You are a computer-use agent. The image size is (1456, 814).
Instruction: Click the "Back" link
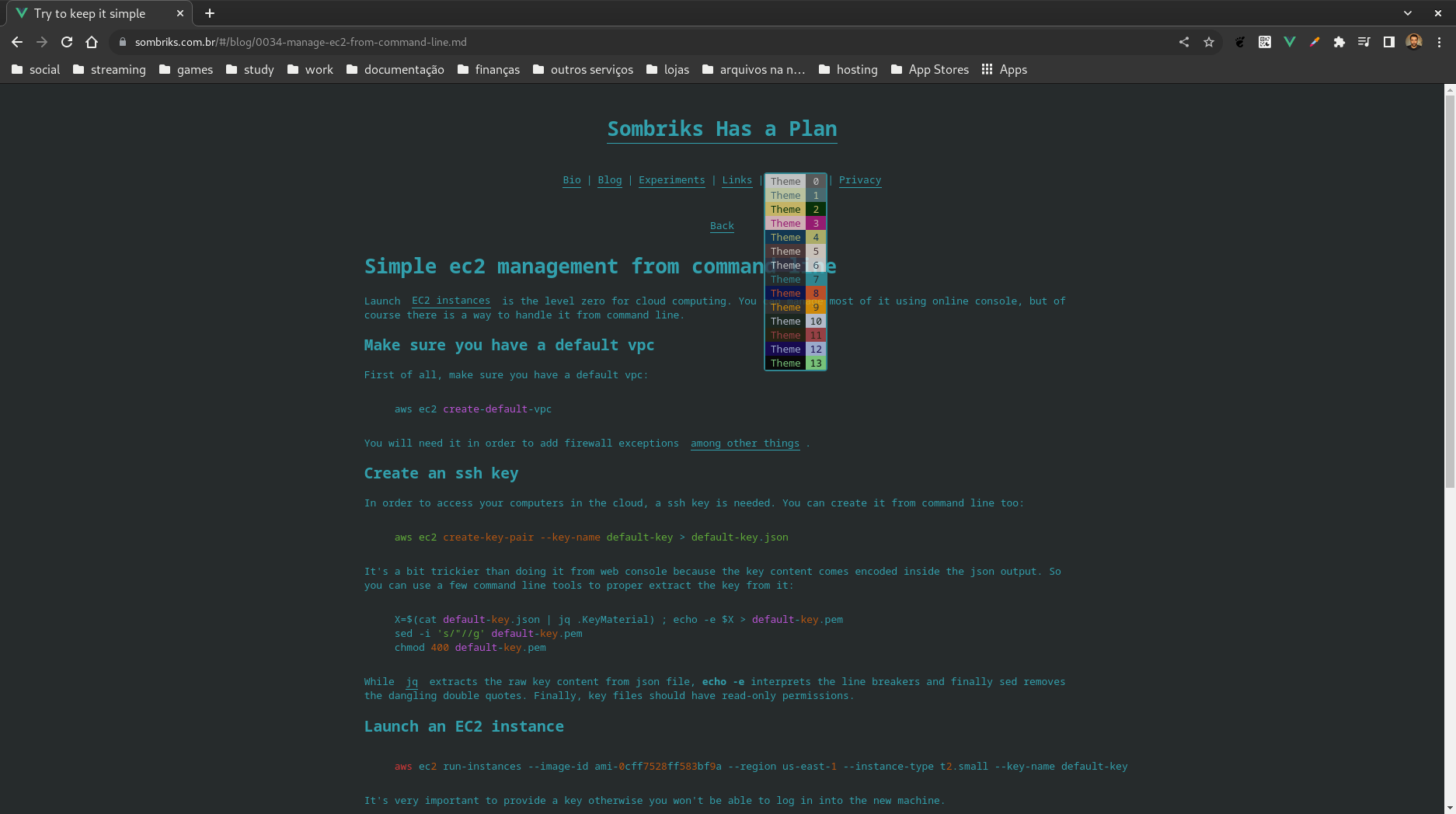(722, 226)
